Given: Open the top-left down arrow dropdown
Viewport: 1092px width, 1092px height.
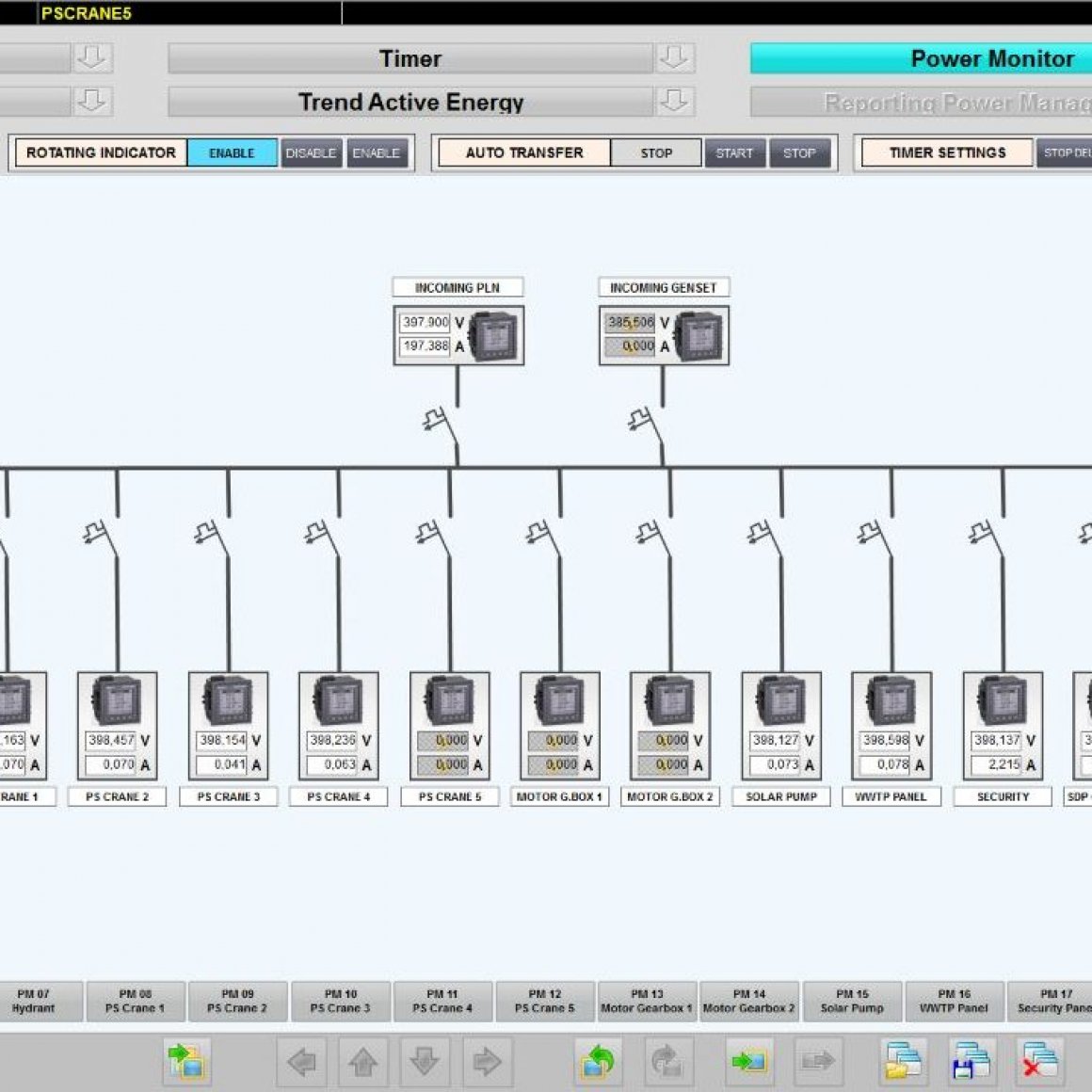Looking at the screenshot, I should 92,58.
